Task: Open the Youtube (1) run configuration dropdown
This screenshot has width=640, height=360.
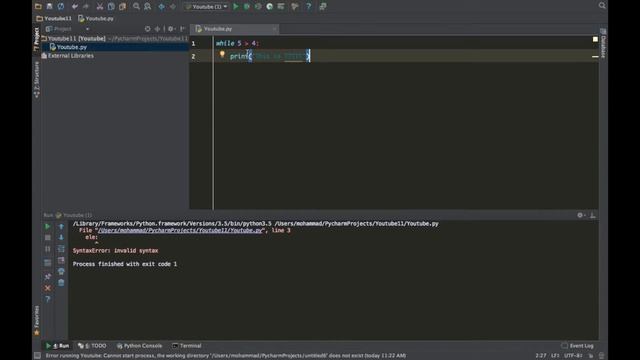Action: click(x=206, y=6)
